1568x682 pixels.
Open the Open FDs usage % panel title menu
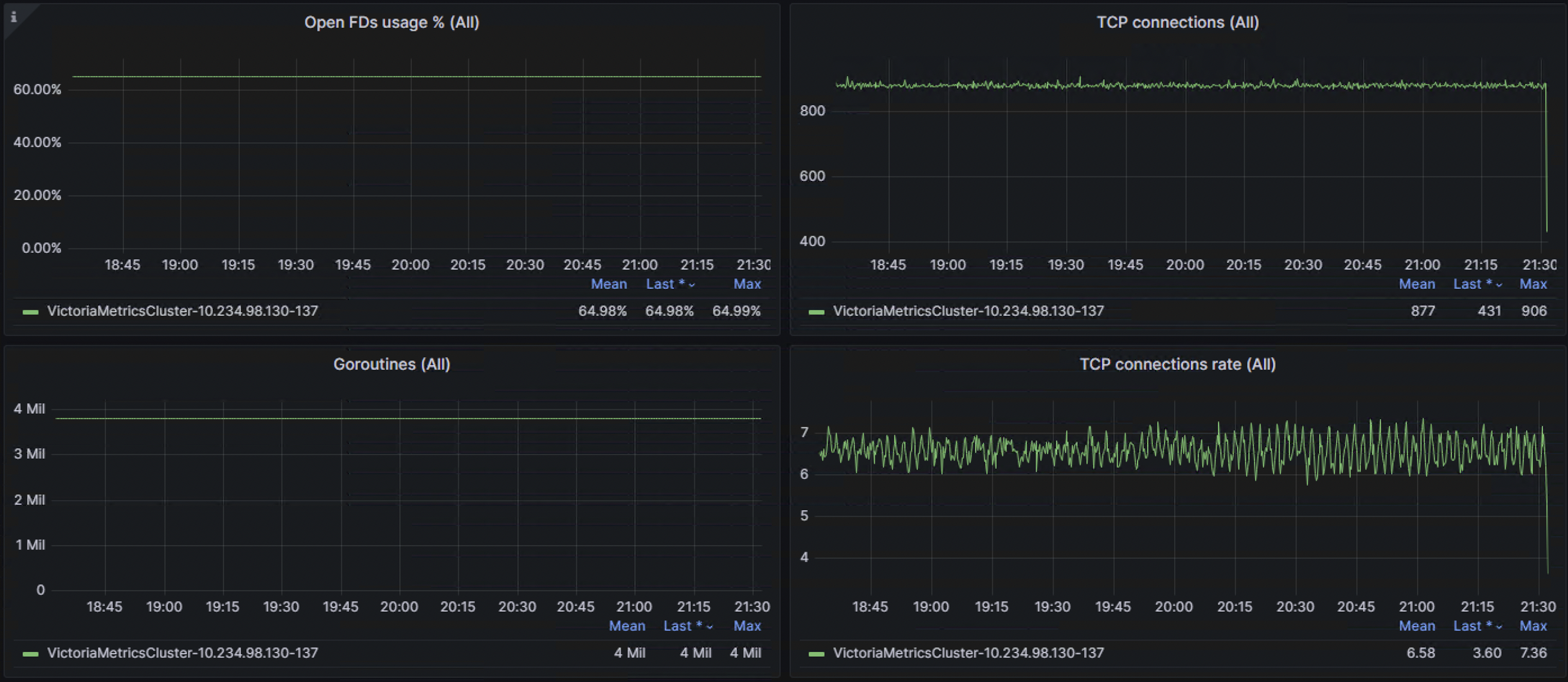[x=391, y=22]
